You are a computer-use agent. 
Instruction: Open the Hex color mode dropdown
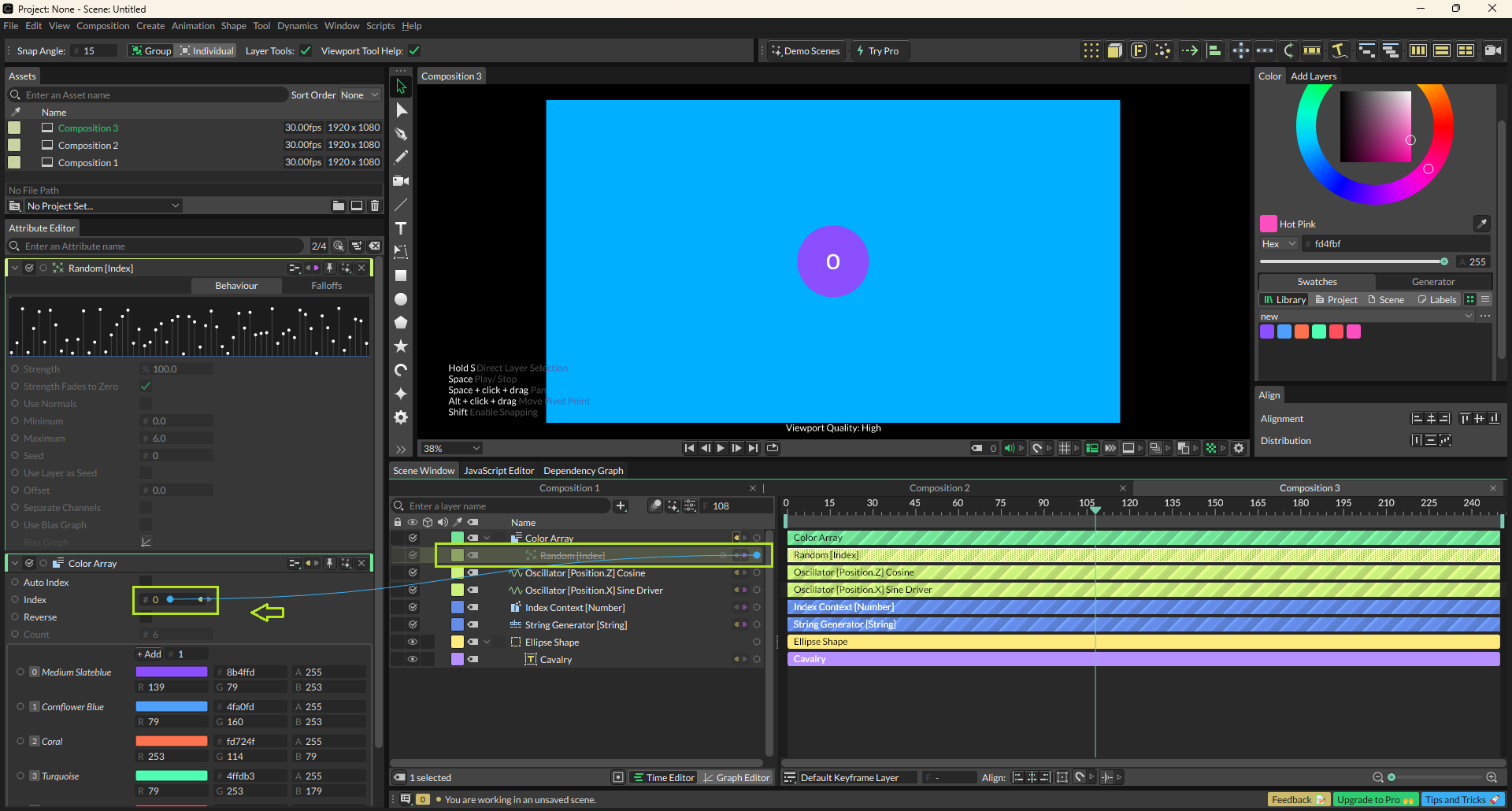[x=1278, y=244]
